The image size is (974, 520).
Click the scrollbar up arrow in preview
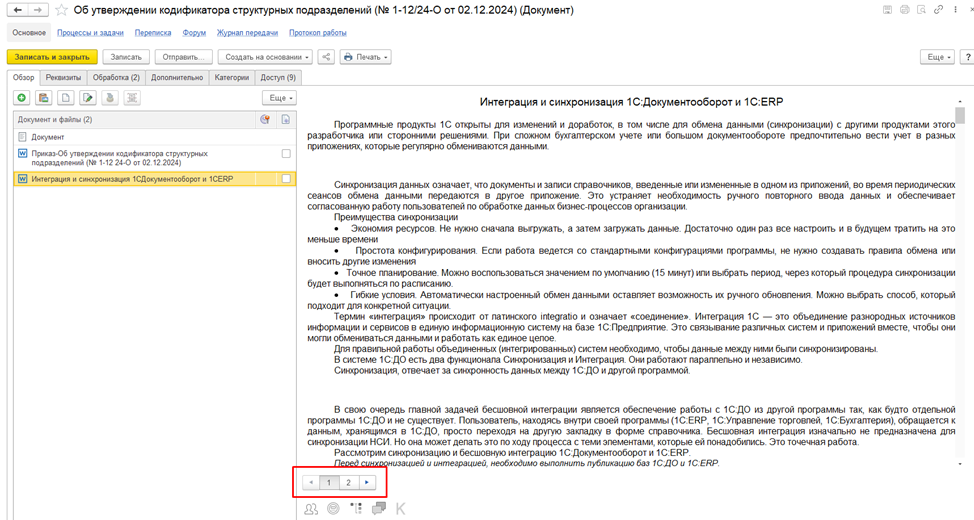click(x=960, y=101)
